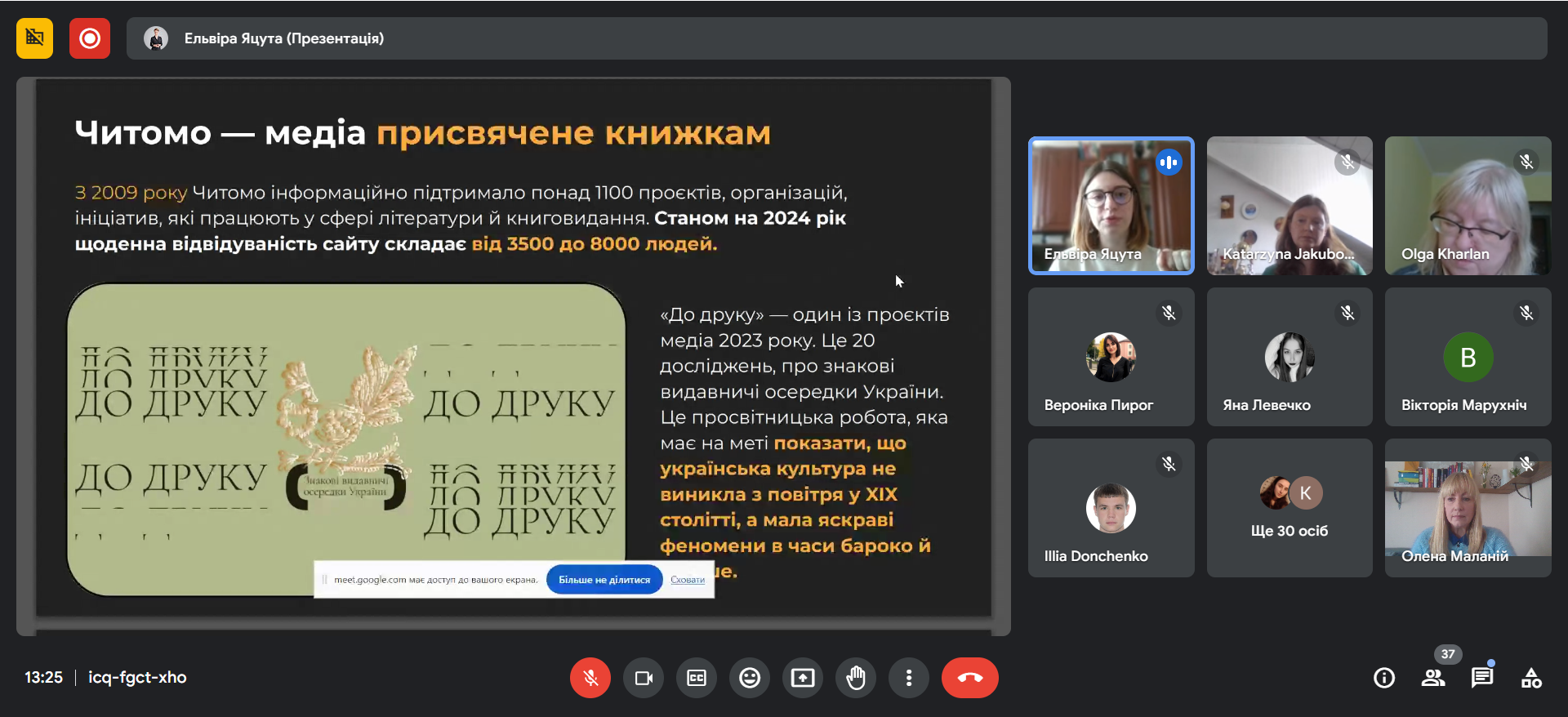Click muted mic icon on Illia Donchenko's tile
This screenshot has height=717, width=1568.
click(x=1169, y=465)
